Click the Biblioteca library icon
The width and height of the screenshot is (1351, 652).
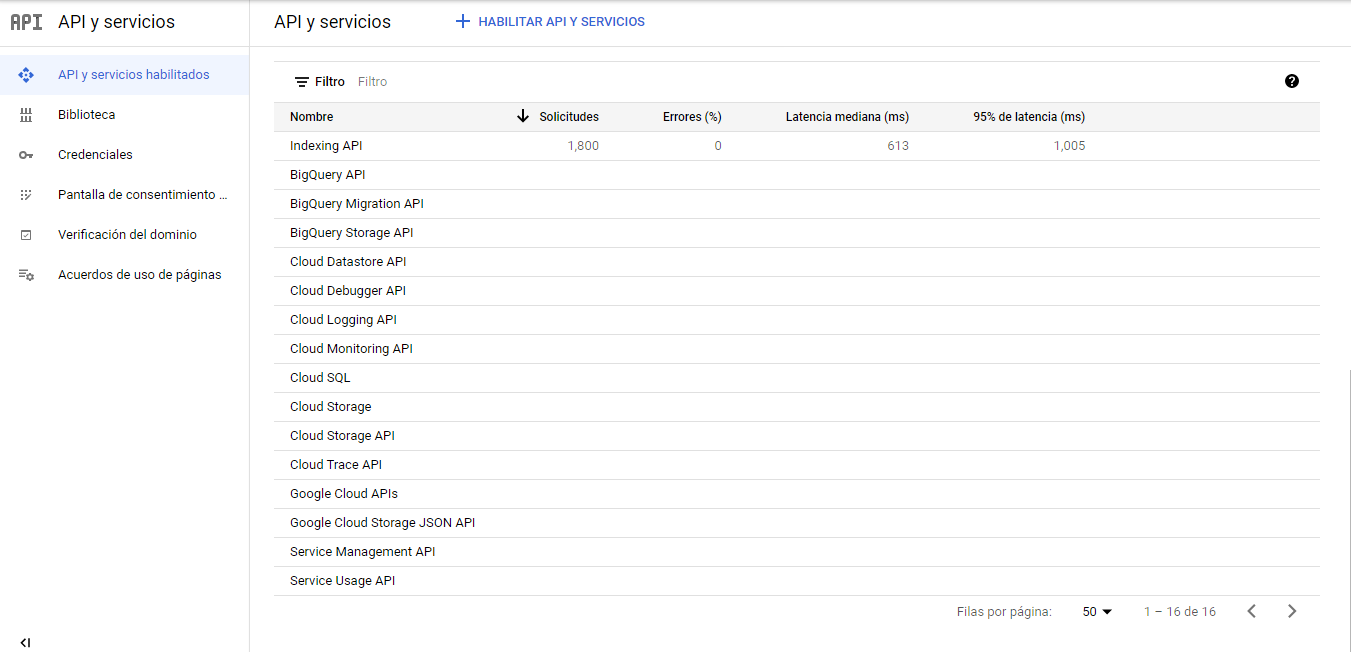[26, 115]
